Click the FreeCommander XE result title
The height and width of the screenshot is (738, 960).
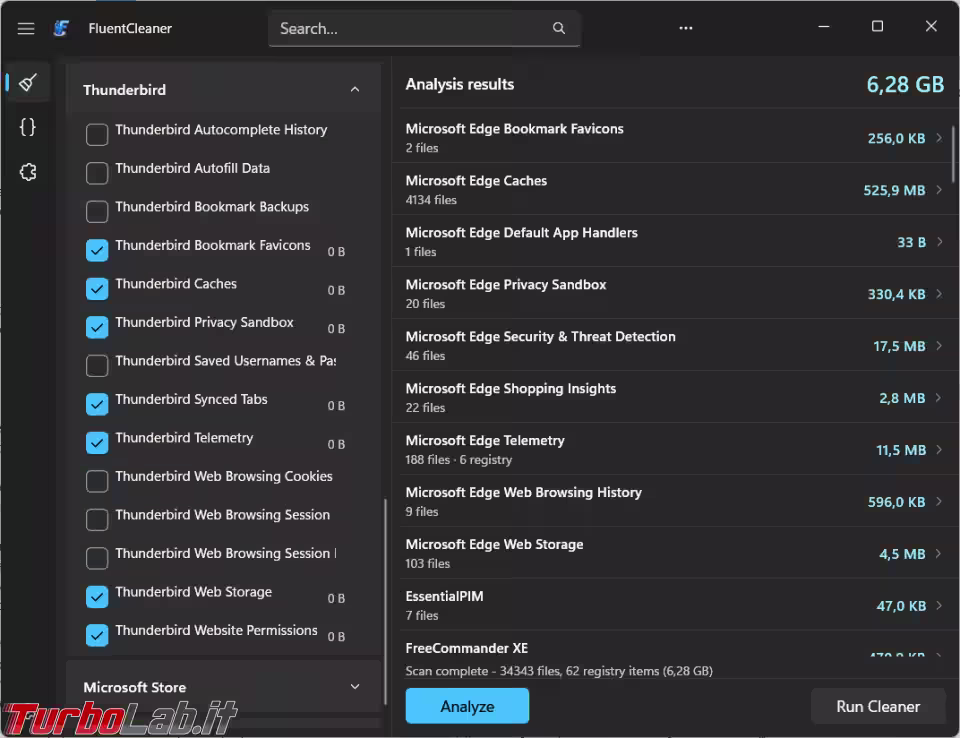467,648
